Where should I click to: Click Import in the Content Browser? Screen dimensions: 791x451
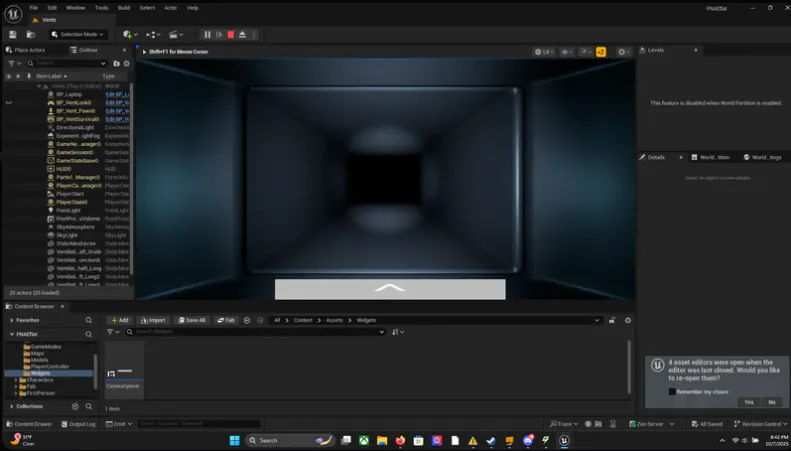coord(153,320)
